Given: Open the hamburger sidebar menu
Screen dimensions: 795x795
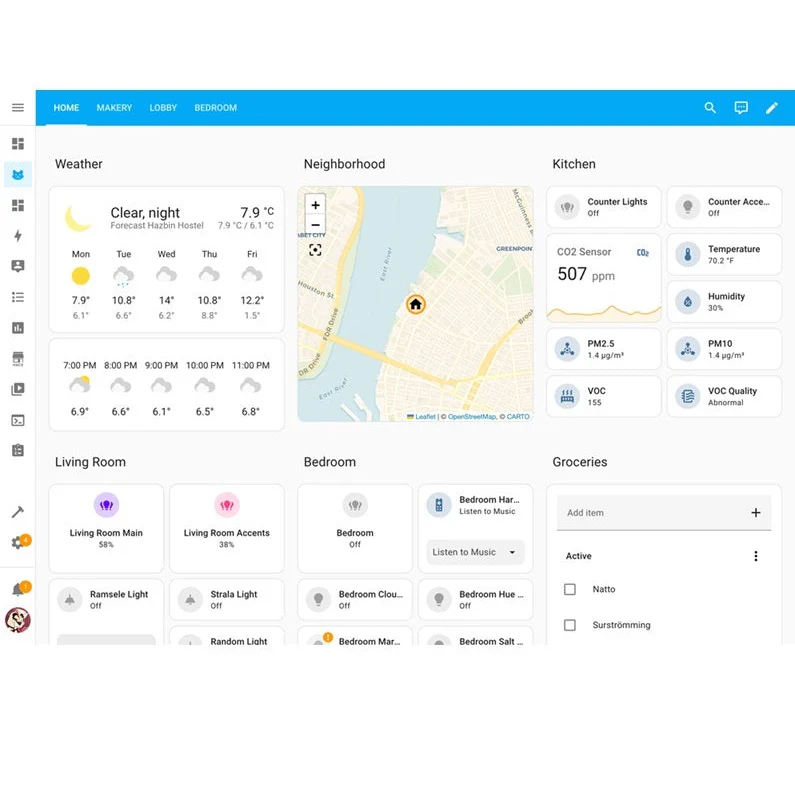Looking at the screenshot, I should (18, 107).
